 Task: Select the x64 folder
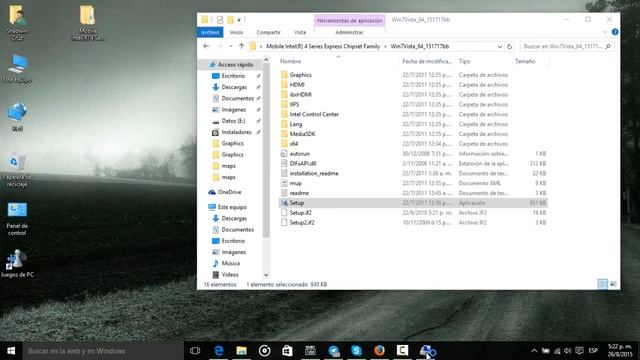tap(293, 144)
